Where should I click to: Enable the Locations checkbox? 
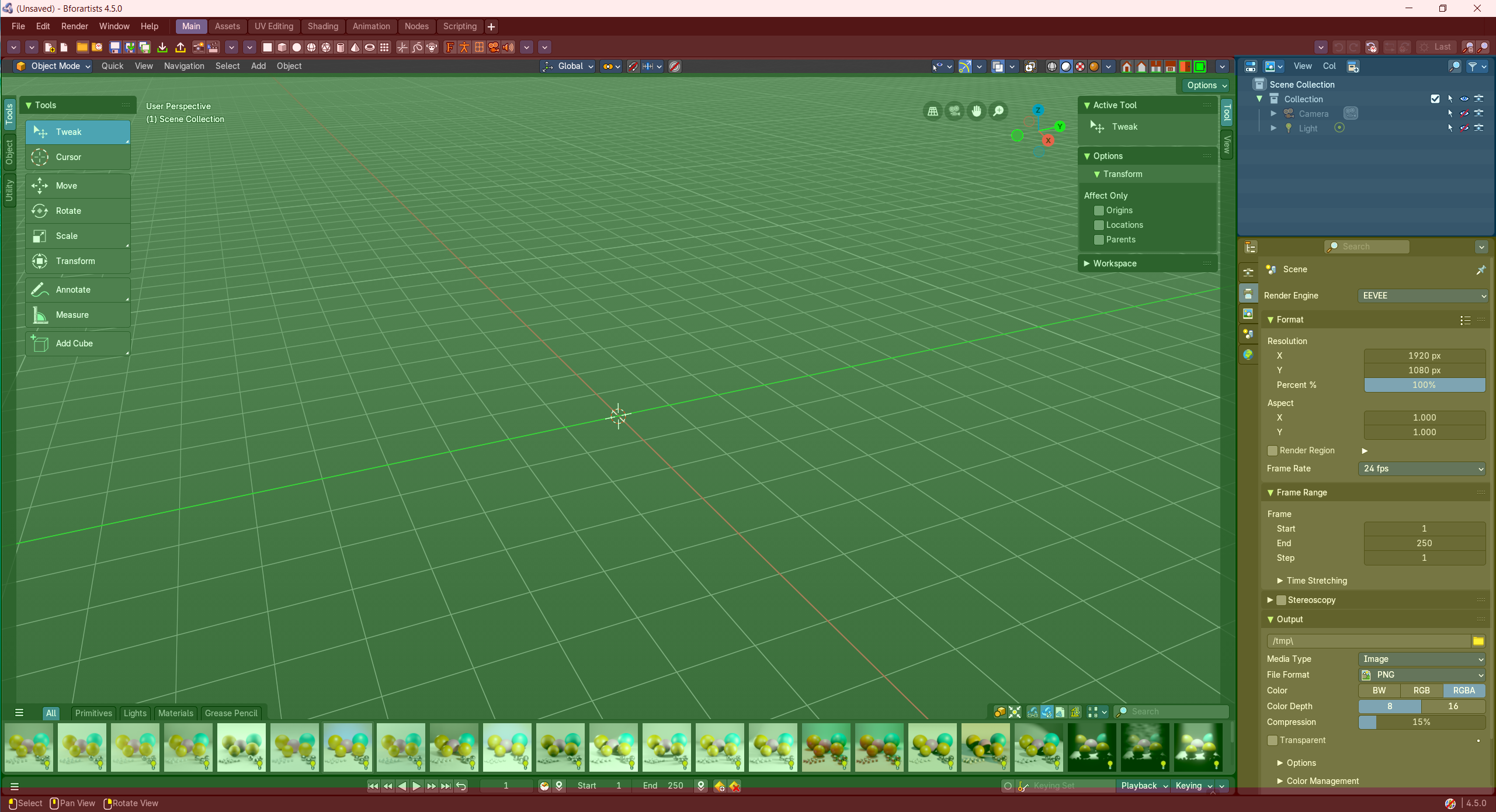coord(1099,225)
